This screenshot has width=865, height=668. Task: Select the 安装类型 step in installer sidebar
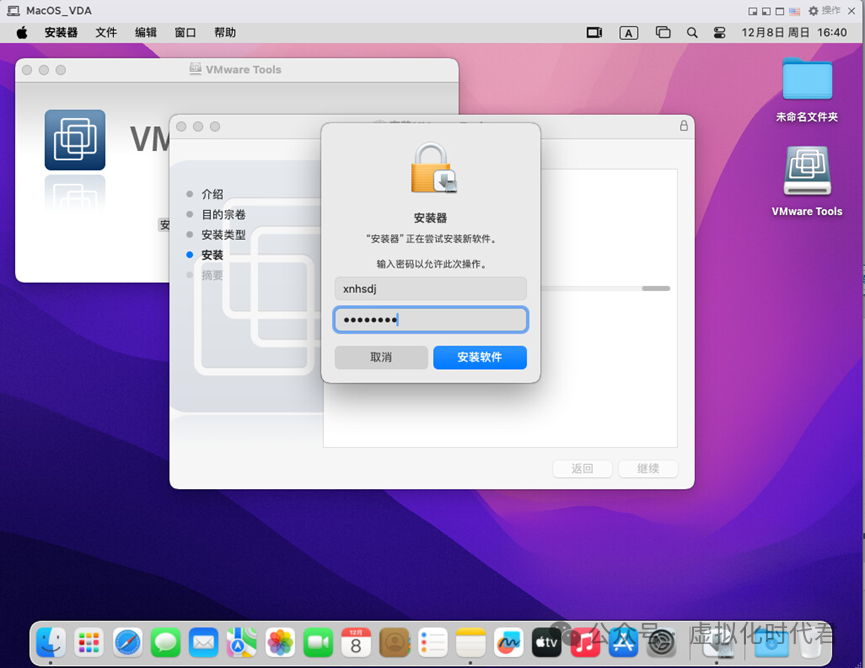click(223, 235)
